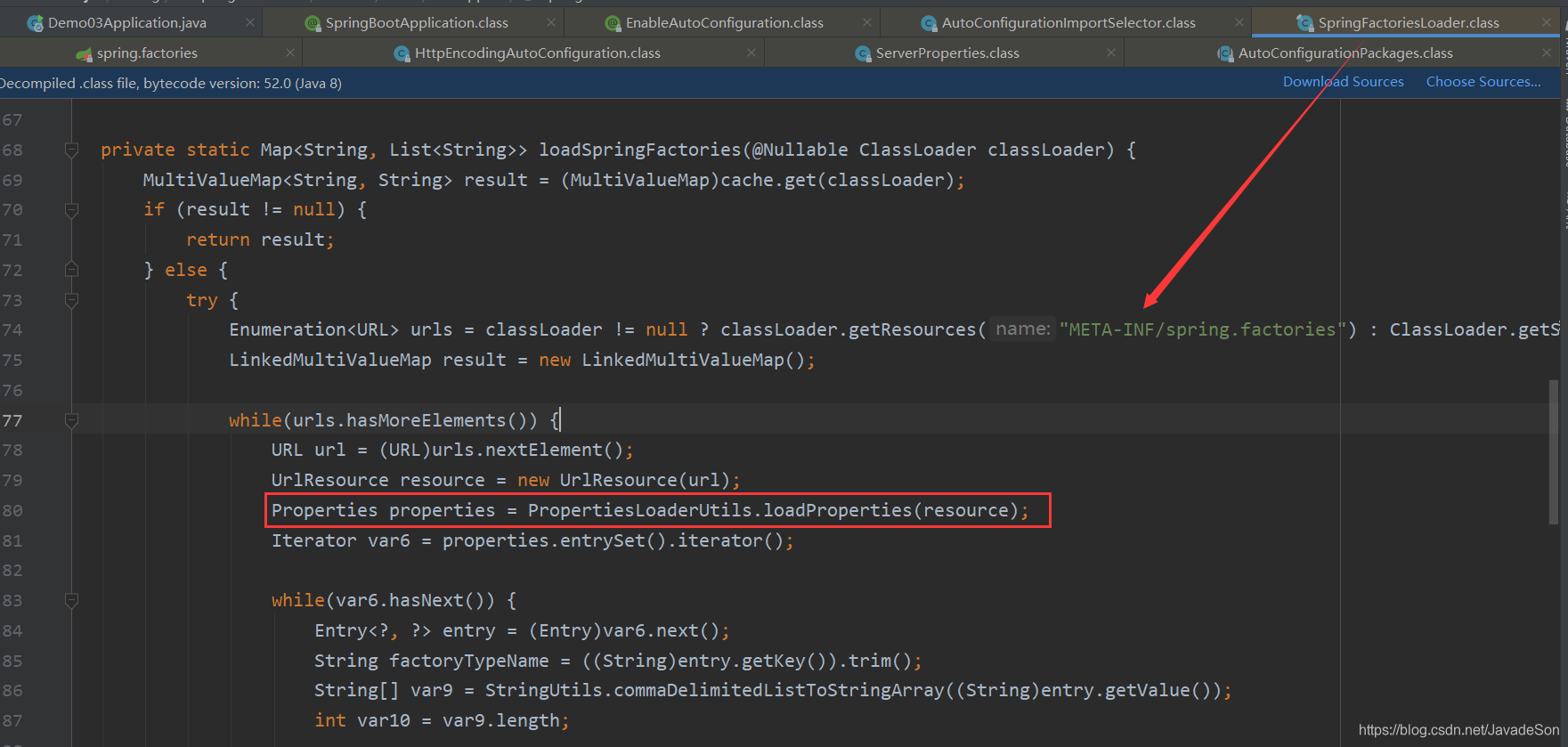
Task: Click EnableAutoConfiguration.class annotation icon
Action: click(613, 23)
